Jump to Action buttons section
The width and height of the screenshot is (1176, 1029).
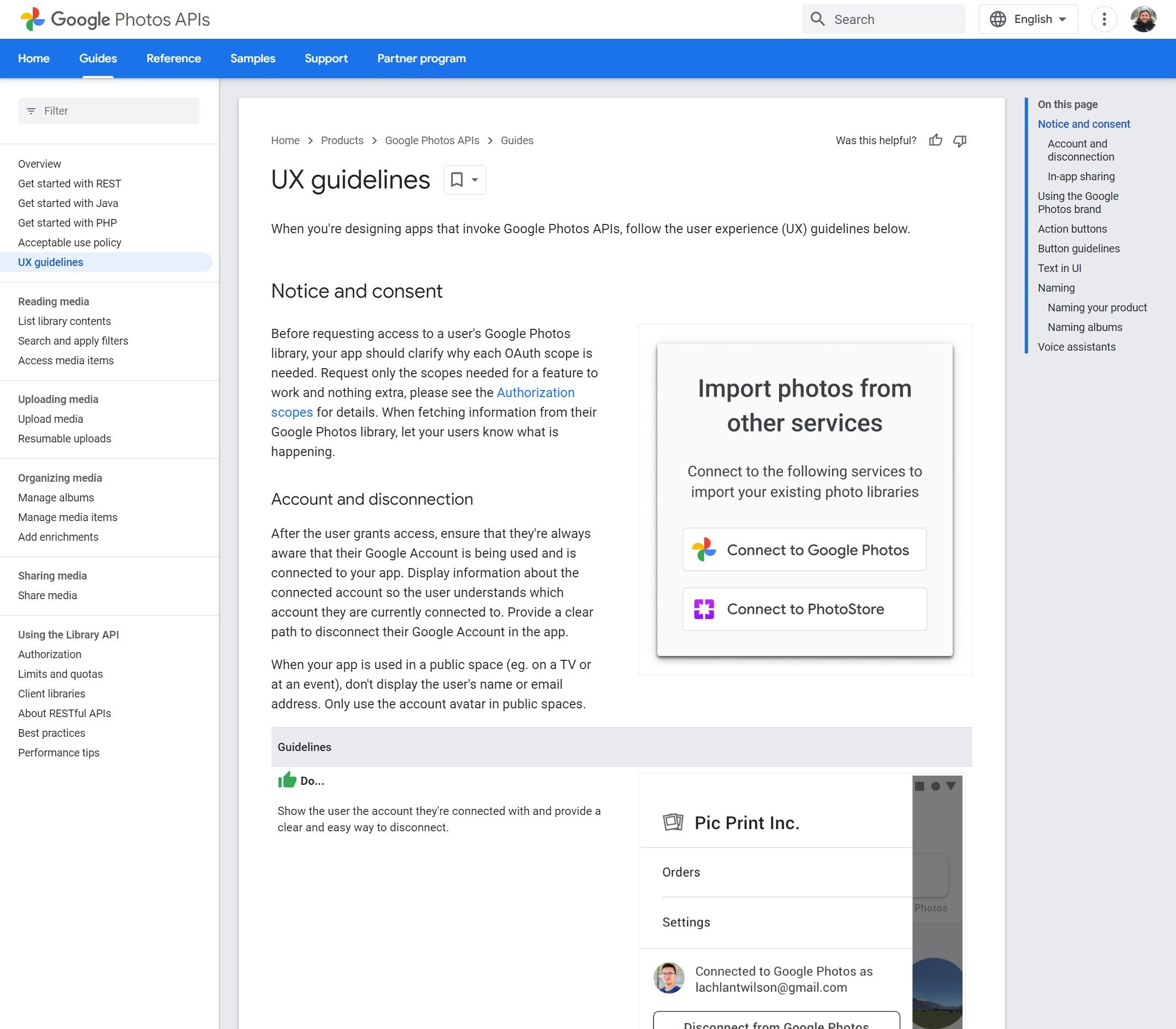[x=1072, y=228]
